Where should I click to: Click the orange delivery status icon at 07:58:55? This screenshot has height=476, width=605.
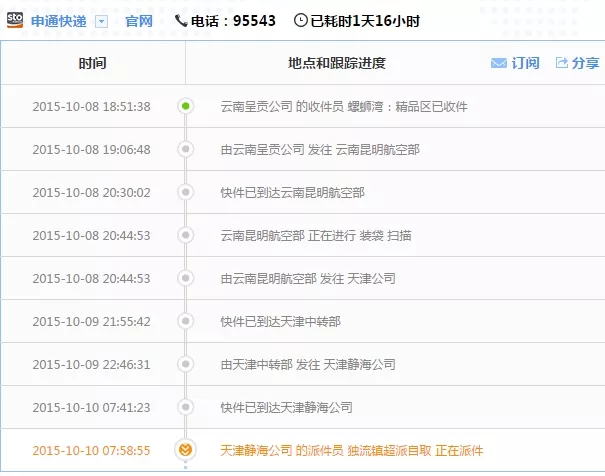point(186,450)
